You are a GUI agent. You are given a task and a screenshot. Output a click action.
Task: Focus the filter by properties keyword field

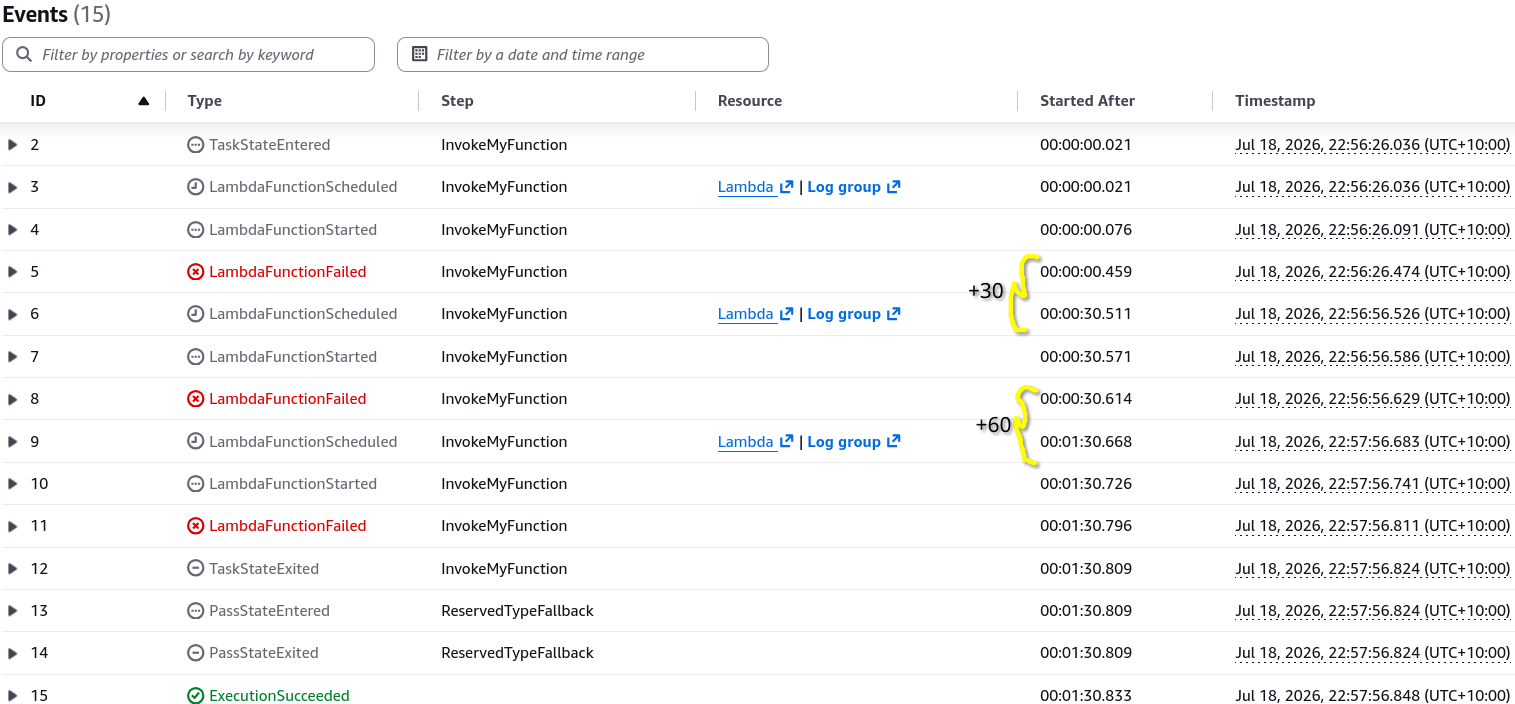point(188,54)
